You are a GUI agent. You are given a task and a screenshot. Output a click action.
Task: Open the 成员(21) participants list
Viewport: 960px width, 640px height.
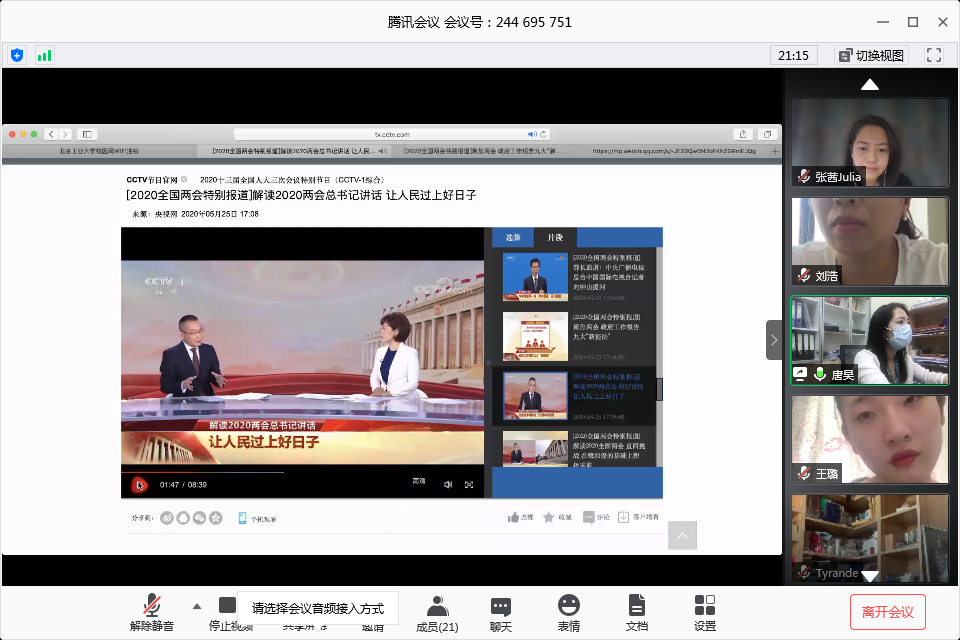(x=437, y=612)
